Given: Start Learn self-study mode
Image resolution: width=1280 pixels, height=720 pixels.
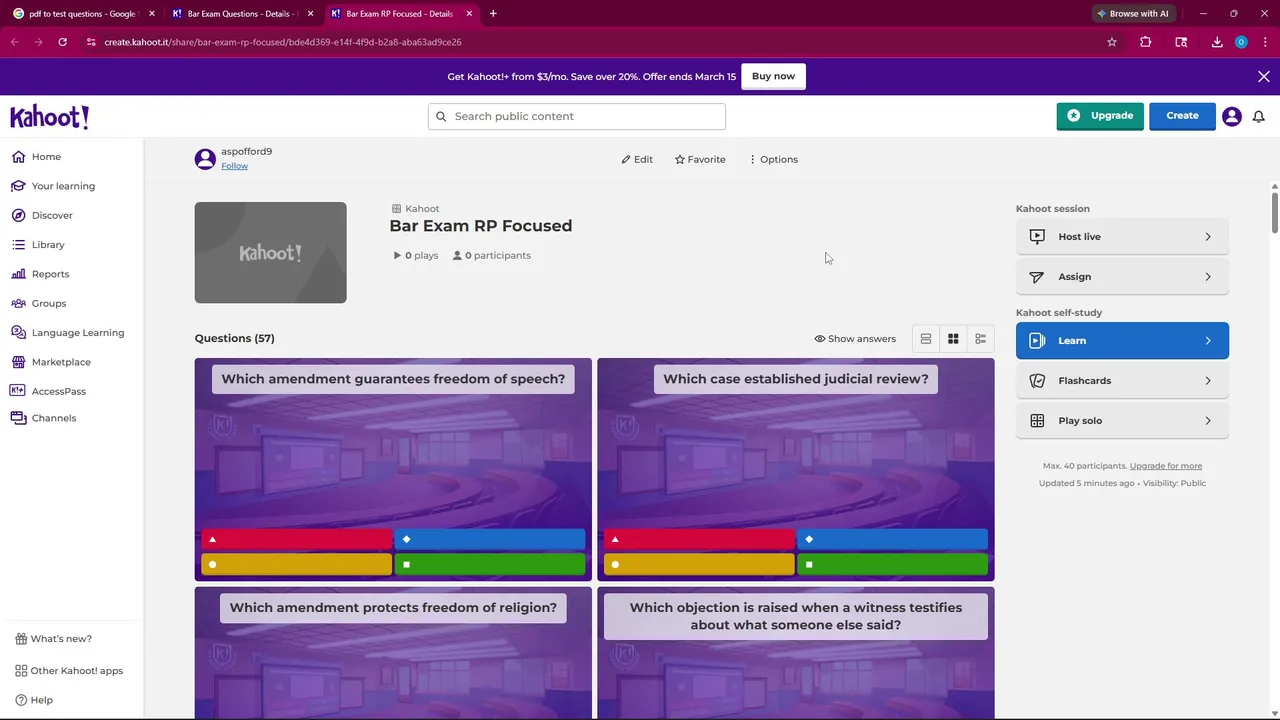Looking at the screenshot, I should pyautogui.click(x=1122, y=341).
